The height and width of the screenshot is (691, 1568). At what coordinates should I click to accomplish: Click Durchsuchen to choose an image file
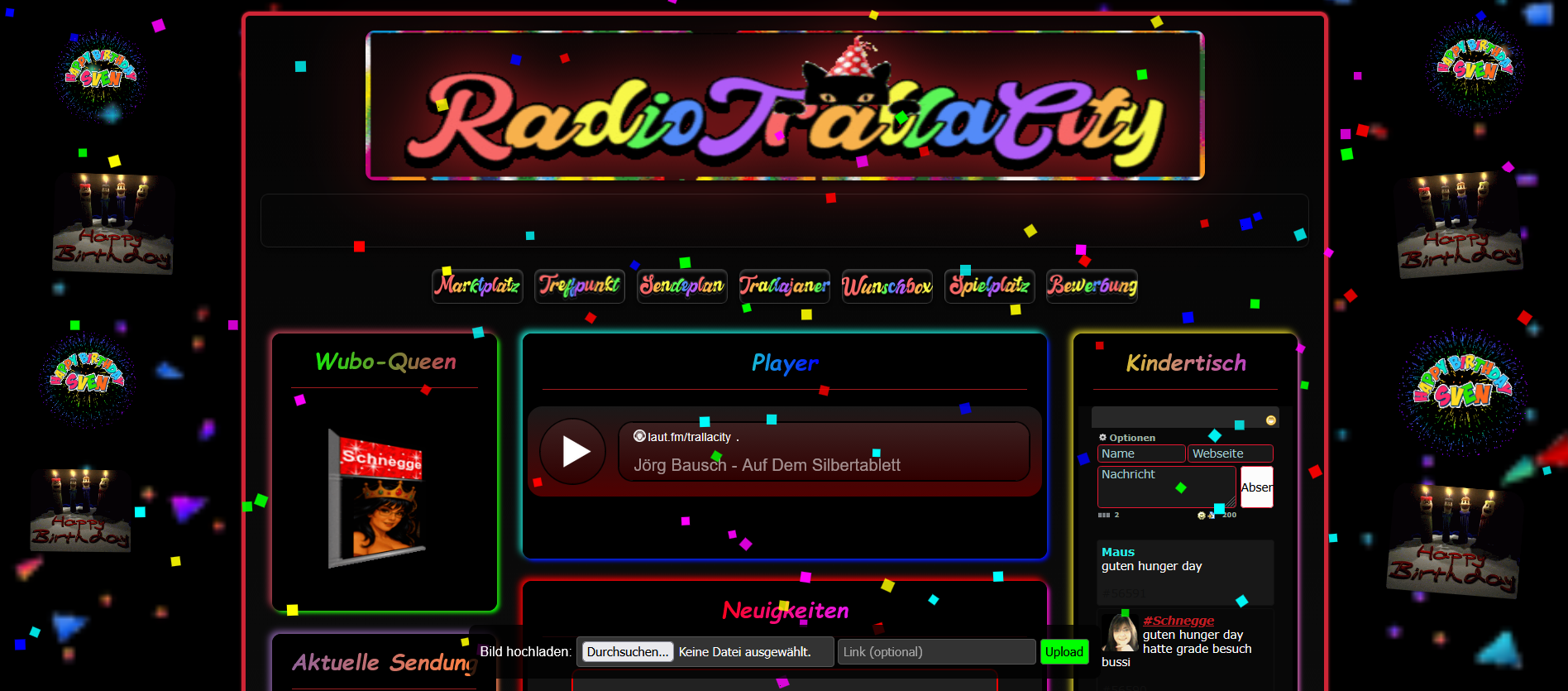pyautogui.click(x=627, y=652)
